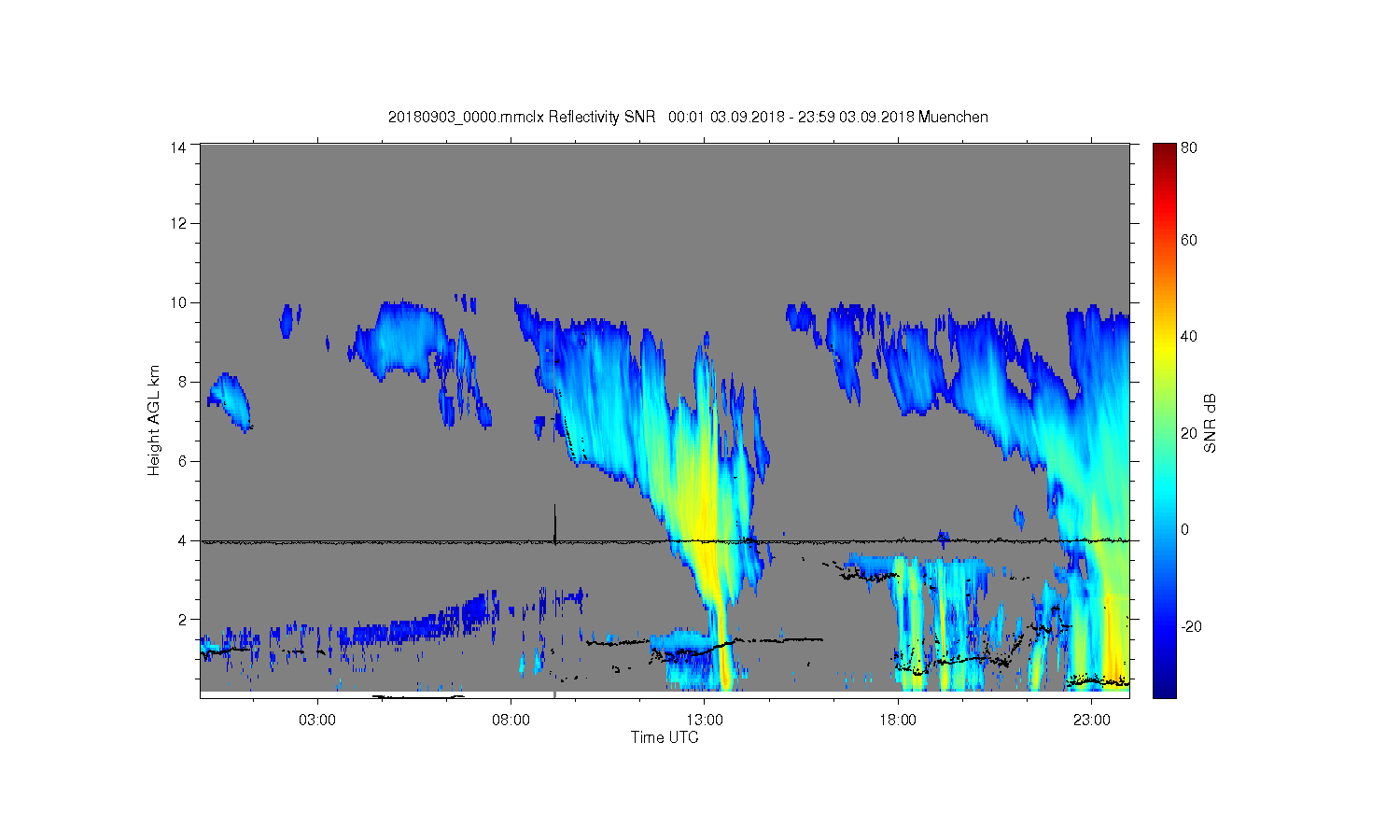This screenshot has height=840, width=1400.
Task: Click the dark blue bottom of colorbar
Action: click(1164, 686)
